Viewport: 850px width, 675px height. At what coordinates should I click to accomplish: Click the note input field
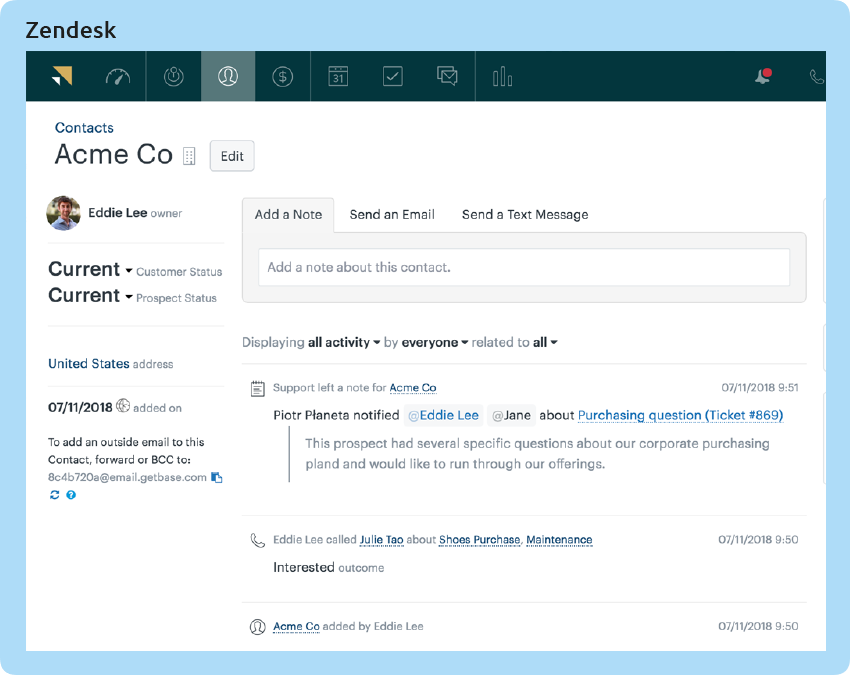click(x=524, y=267)
